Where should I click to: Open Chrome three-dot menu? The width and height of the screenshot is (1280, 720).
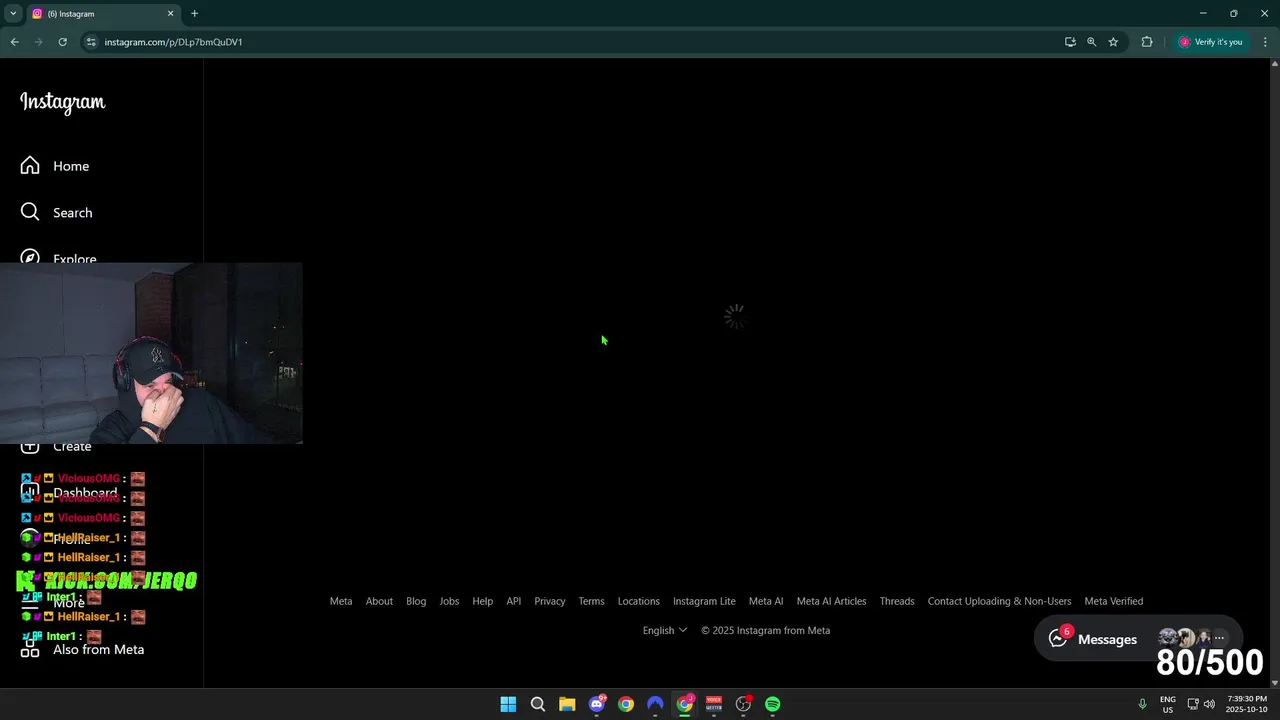pos(1265,42)
